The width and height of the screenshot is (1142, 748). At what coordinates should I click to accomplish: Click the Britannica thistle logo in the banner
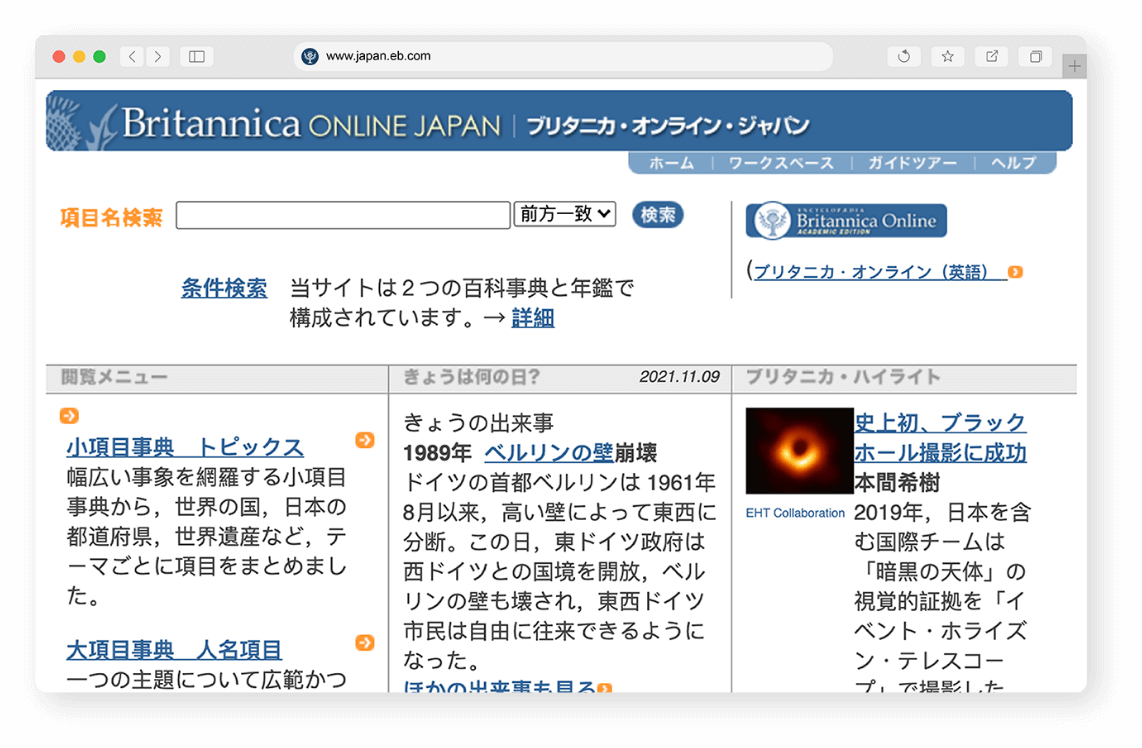80,122
